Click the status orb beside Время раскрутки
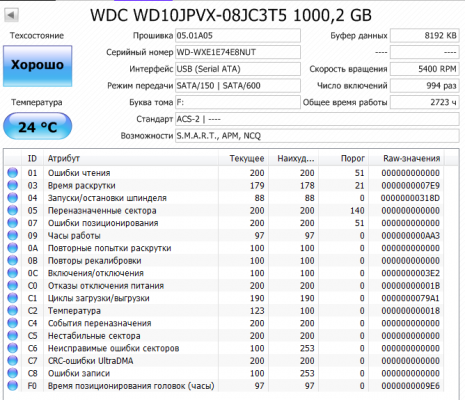This screenshot has height=400, width=465. pos(13,185)
